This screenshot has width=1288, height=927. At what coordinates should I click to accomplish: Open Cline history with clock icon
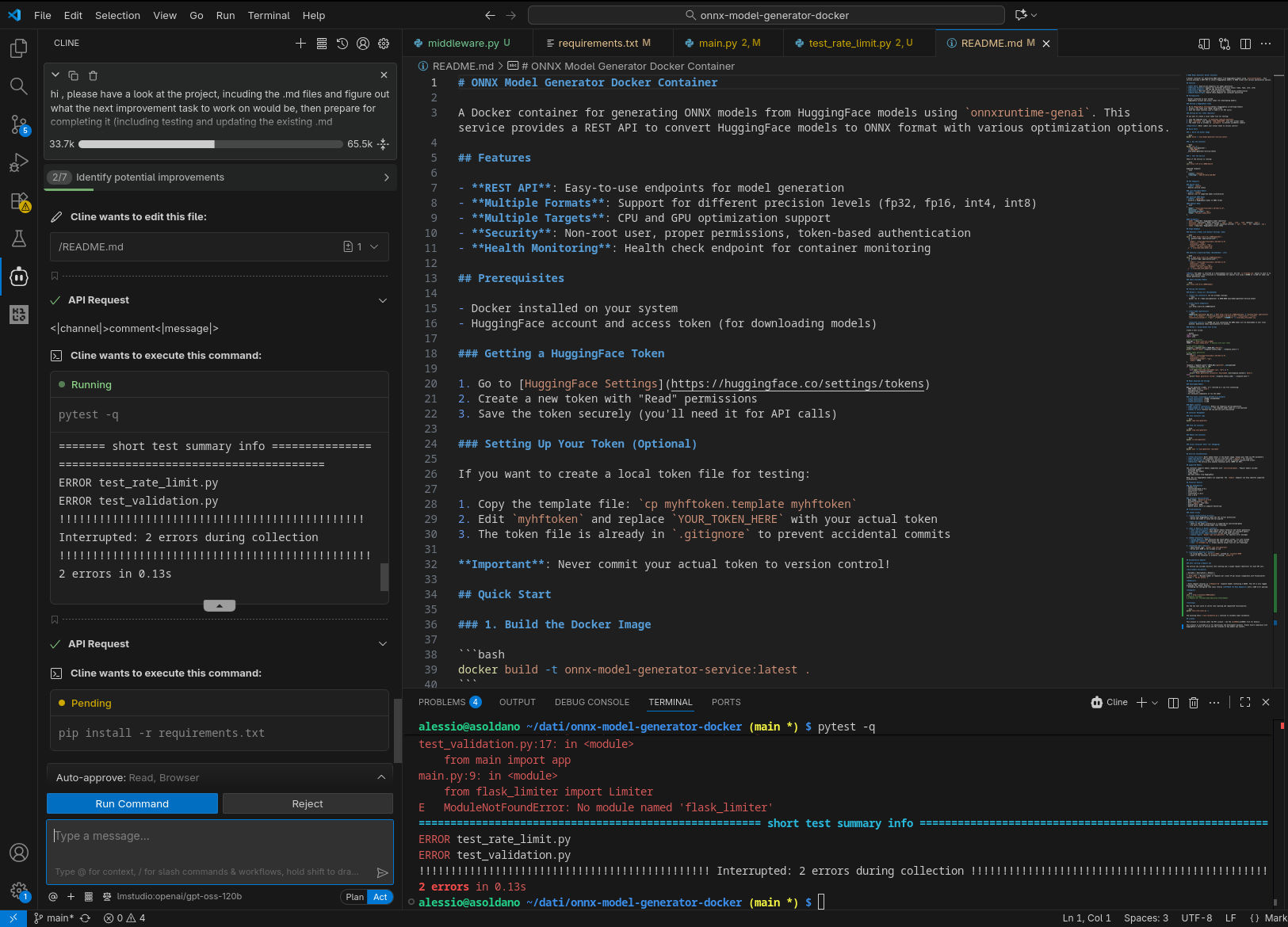342,44
